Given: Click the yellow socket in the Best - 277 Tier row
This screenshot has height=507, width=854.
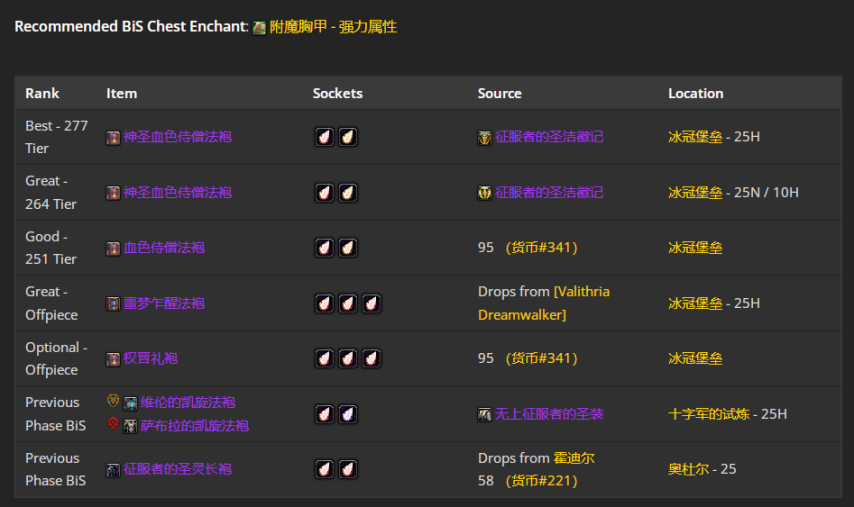Looking at the screenshot, I should pyautogui.click(x=347, y=137).
